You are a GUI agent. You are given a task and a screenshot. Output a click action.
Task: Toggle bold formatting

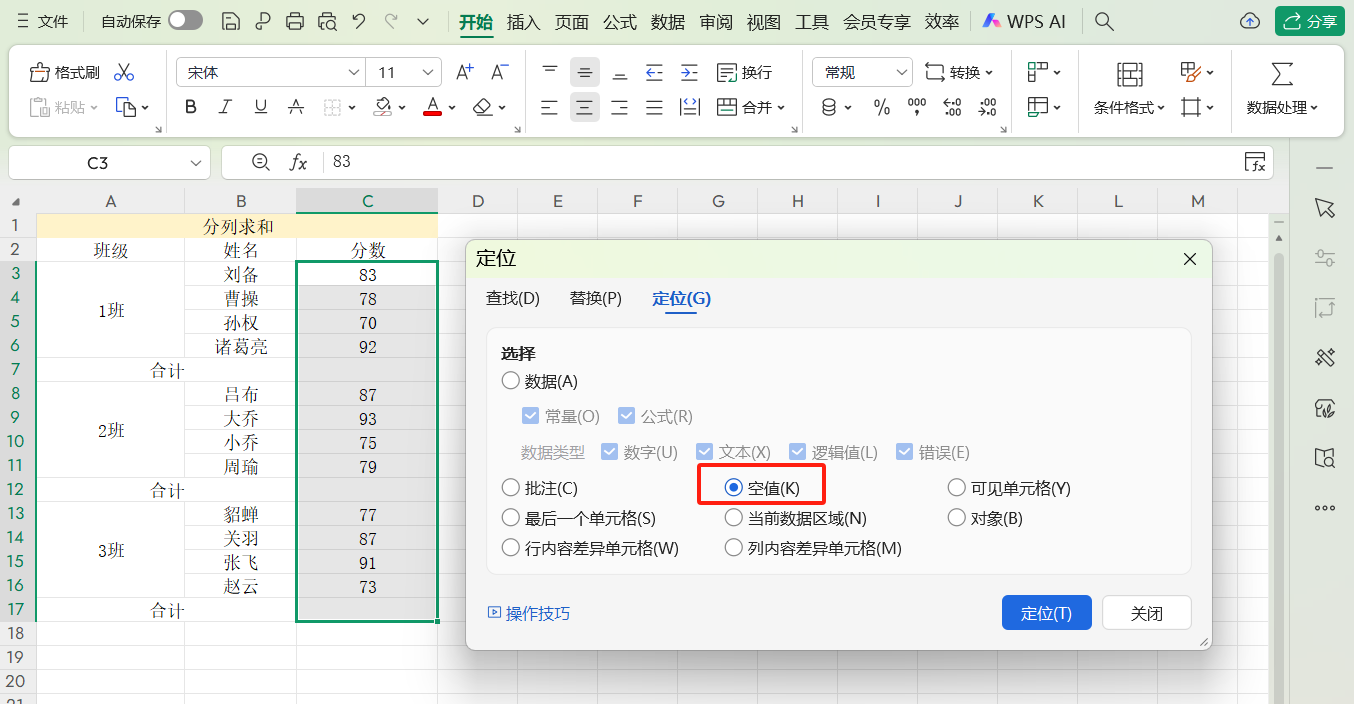point(190,107)
